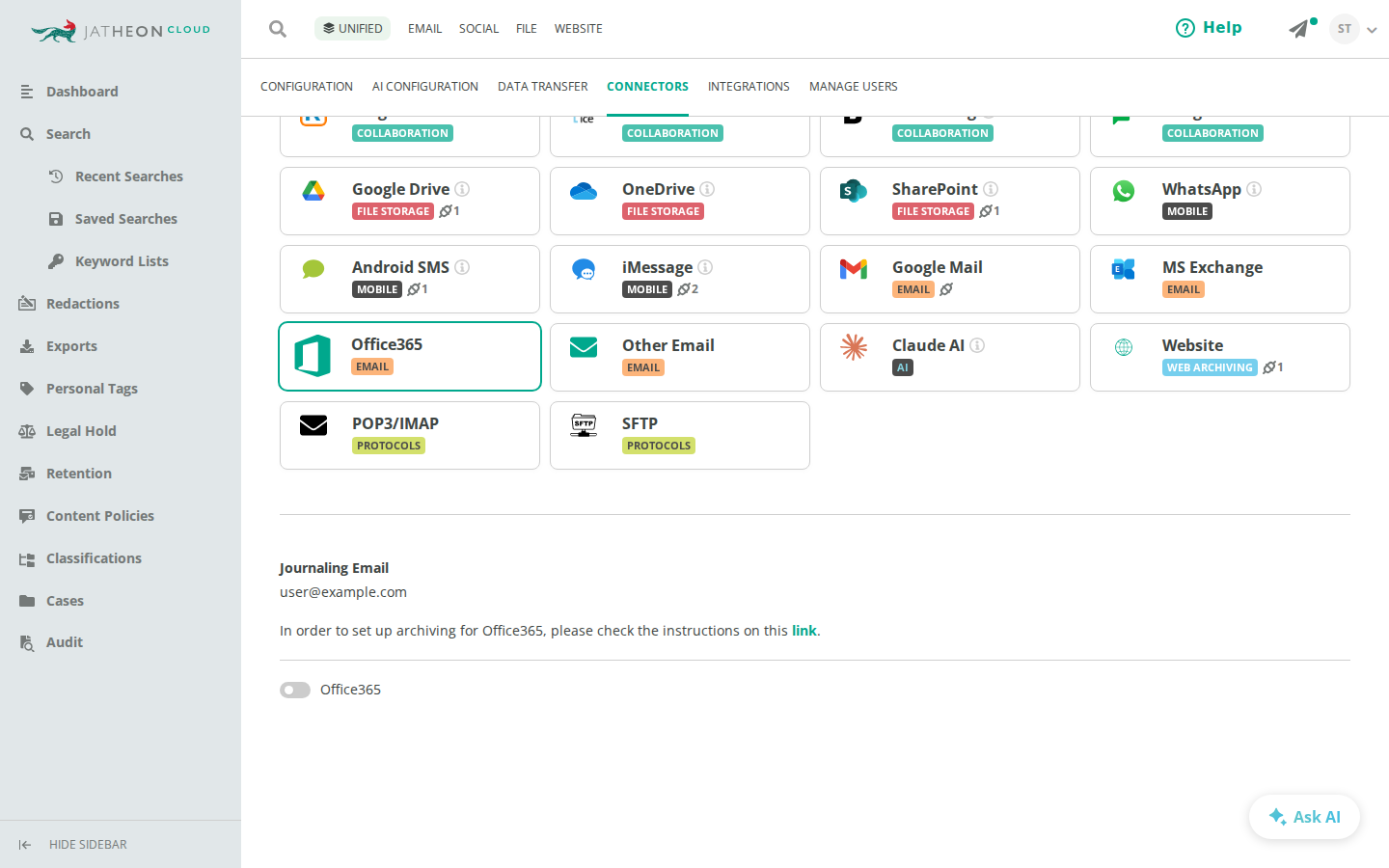Click the Claude AI starburst icon
The width and height of the screenshot is (1389, 868).
pyautogui.click(x=854, y=347)
